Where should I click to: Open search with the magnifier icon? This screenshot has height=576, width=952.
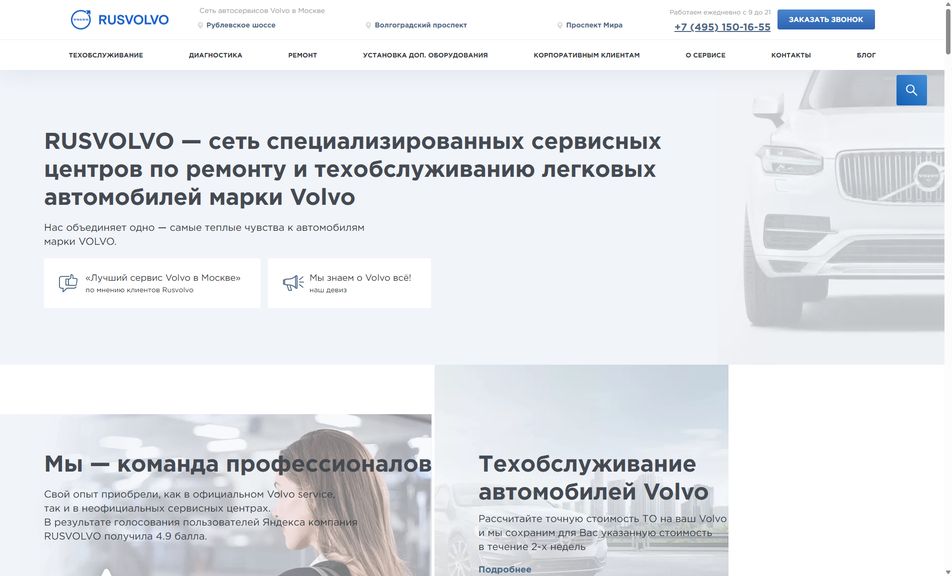(x=911, y=90)
